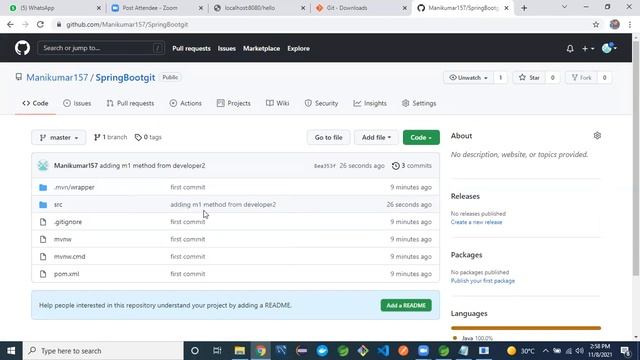
Task: Click the Chrome profile avatar
Action: click(x=614, y=24)
